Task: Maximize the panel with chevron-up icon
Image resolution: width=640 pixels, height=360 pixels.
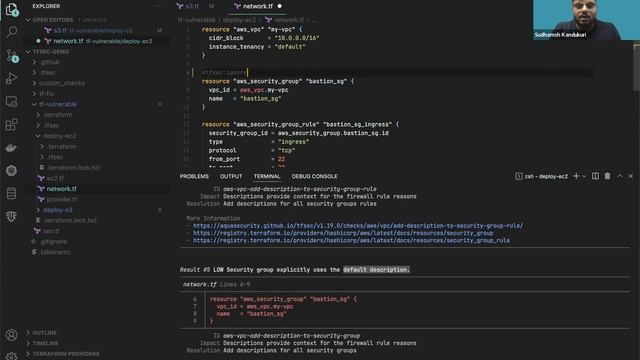Action: click(x=620, y=176)
